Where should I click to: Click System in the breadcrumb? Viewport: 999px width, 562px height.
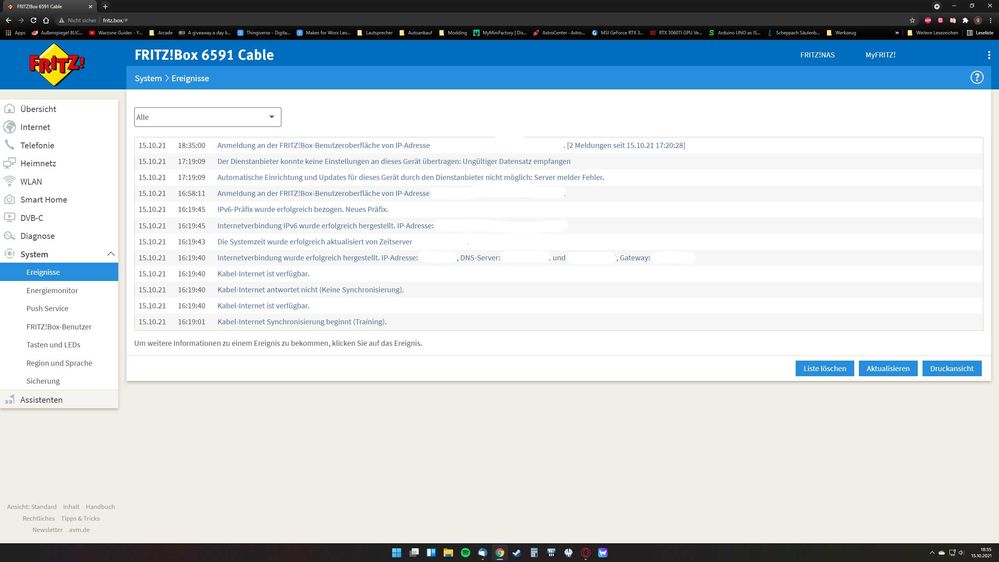pos(148,78)
